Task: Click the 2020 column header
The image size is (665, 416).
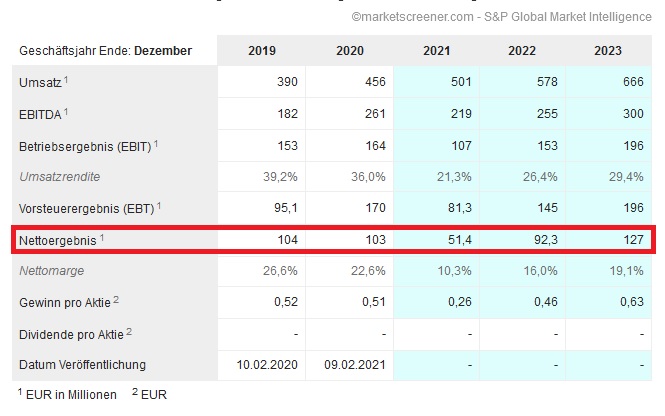Action: 352,50
